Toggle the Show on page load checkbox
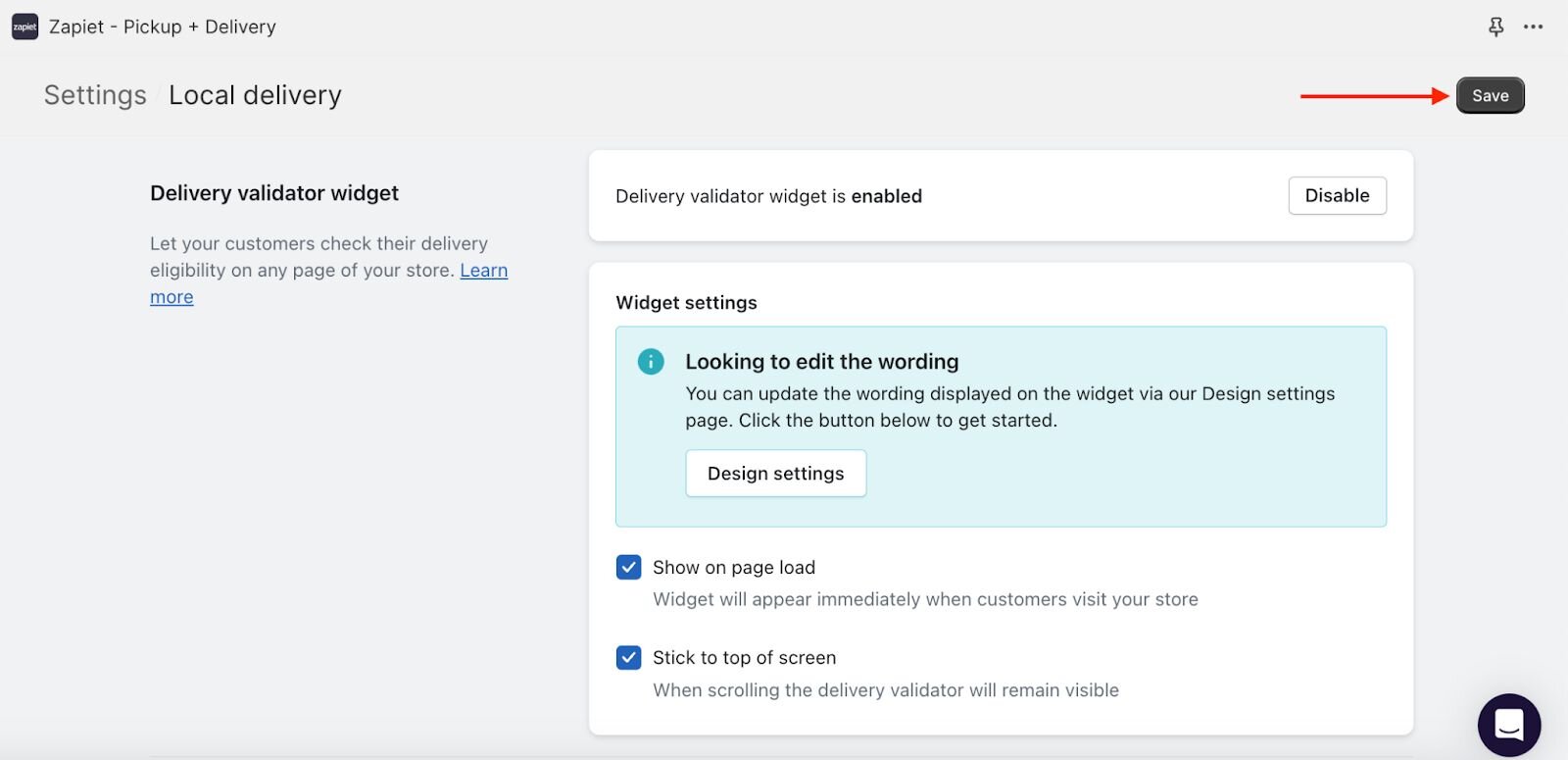Image resolution: width=1568 pixels, height=760 pixels. [628, 568]
